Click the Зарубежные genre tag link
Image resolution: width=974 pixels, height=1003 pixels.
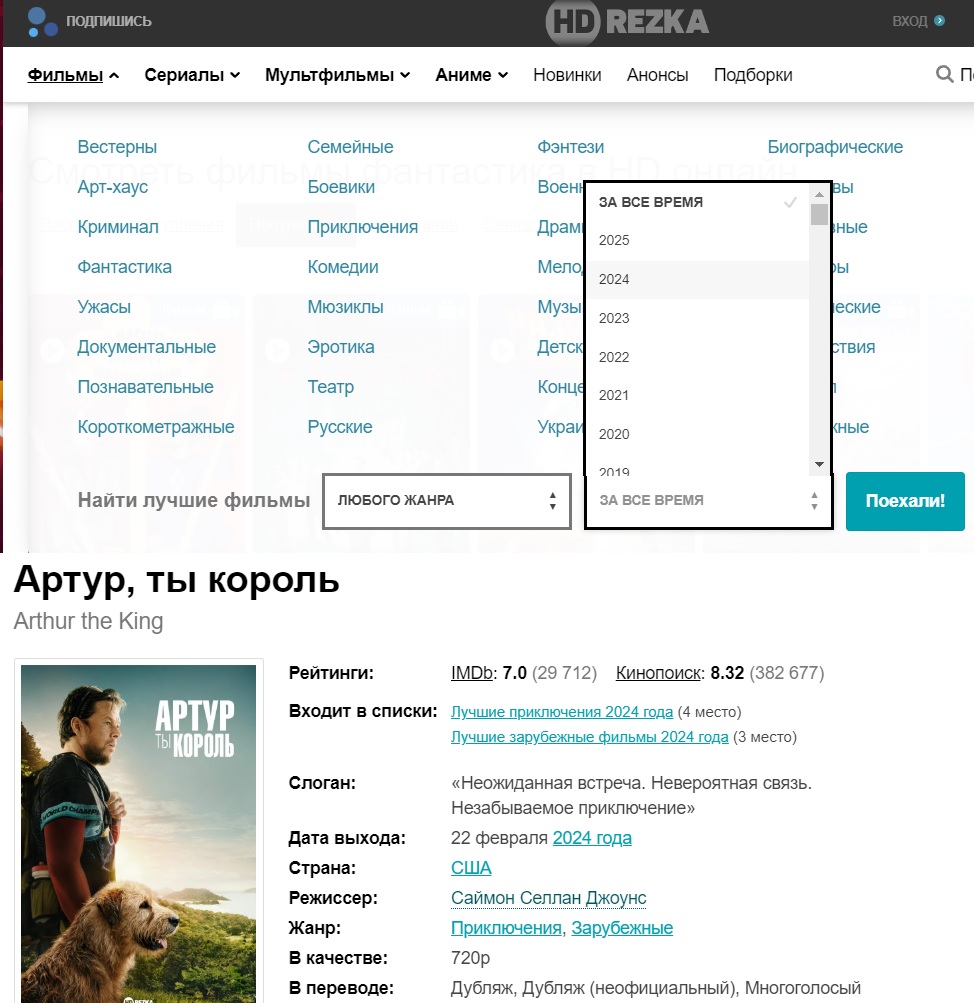tap(622, 928)
